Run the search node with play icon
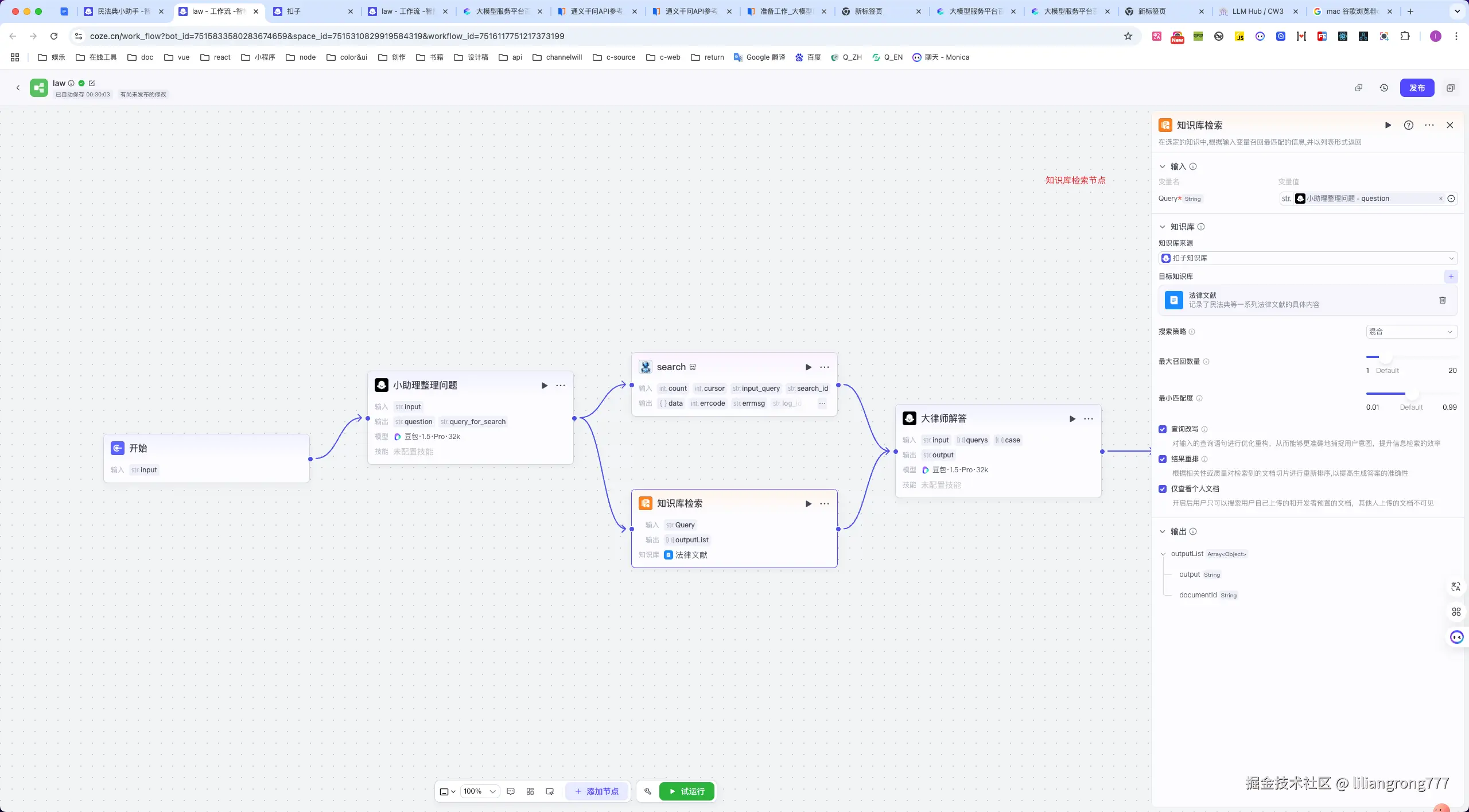Image resolution: width=1469 pixels, height=812 pixels. pyautogui.click(x=808, y=367)
